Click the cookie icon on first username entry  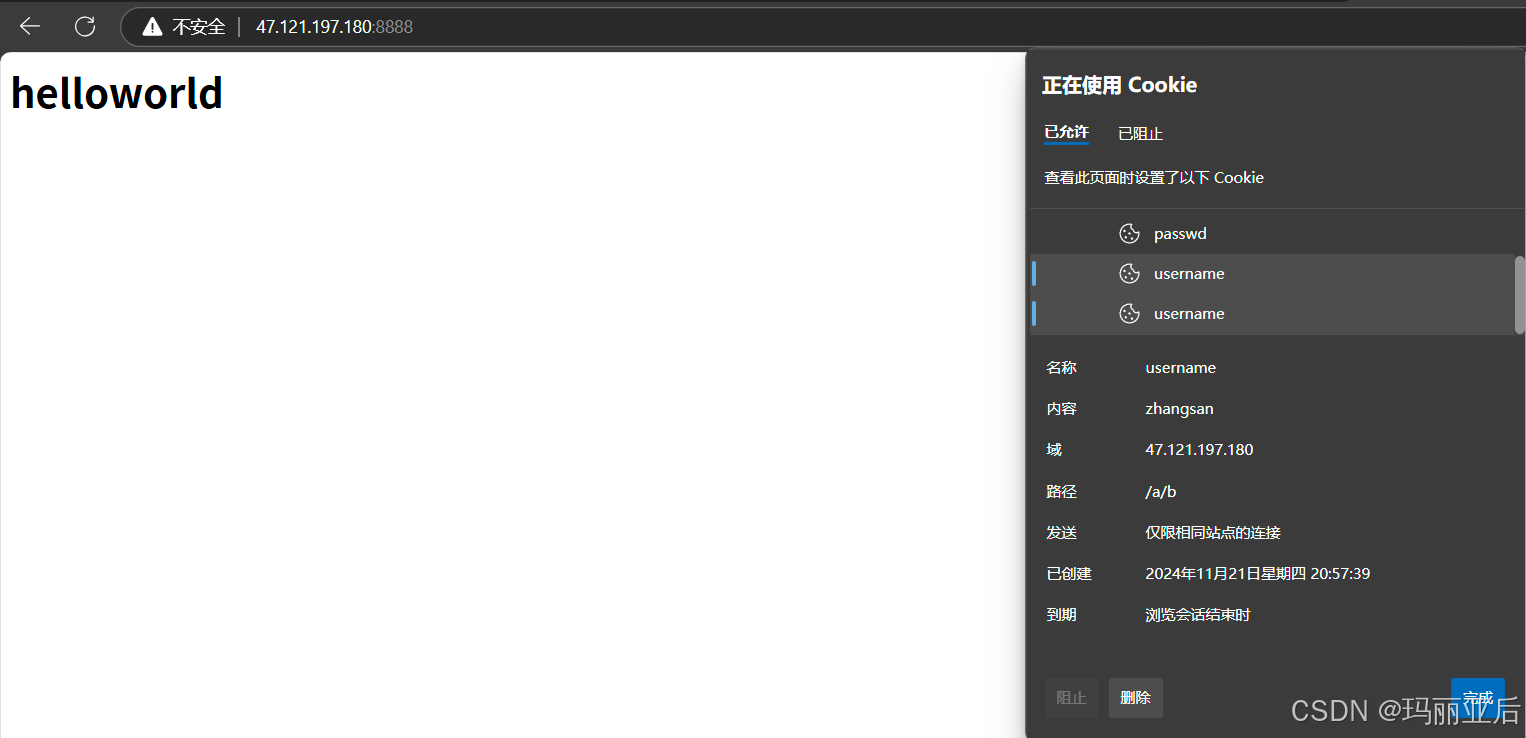1129,273
